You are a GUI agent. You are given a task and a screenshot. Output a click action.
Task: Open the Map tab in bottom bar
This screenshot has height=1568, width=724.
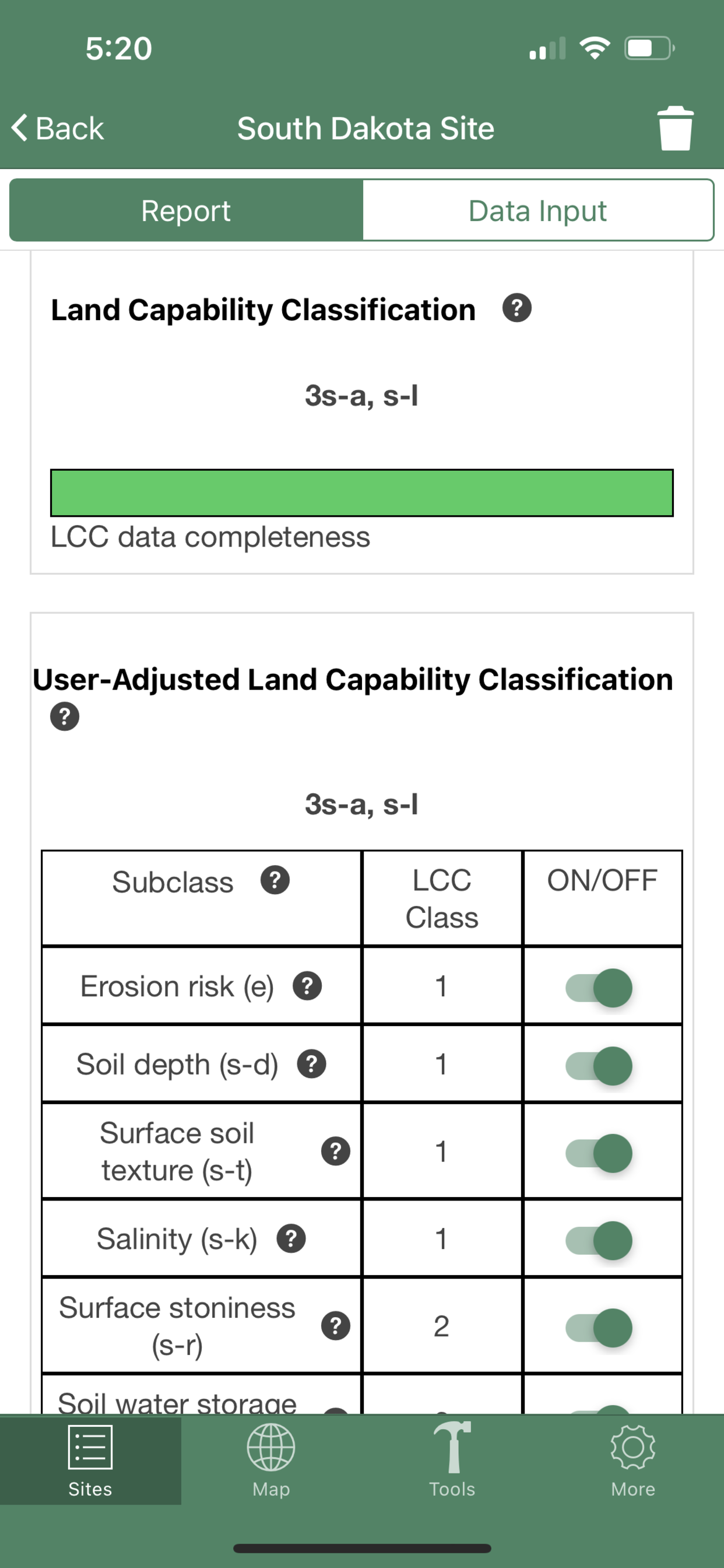click(271, 1461)
